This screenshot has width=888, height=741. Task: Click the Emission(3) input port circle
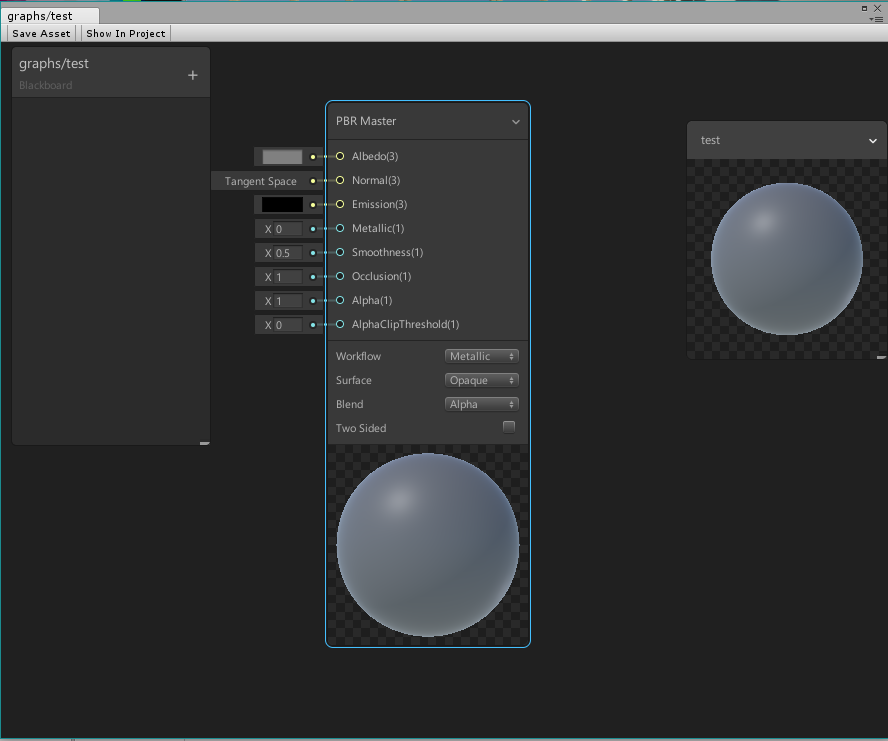(340, 204)
